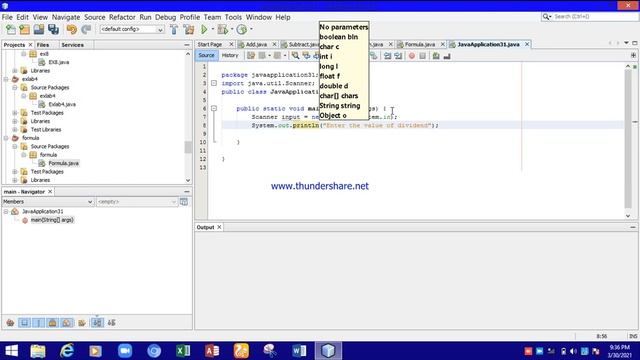Select Formula.java in the Projects tree
Viewport: 640px width, 360px height.
(64, 163)
